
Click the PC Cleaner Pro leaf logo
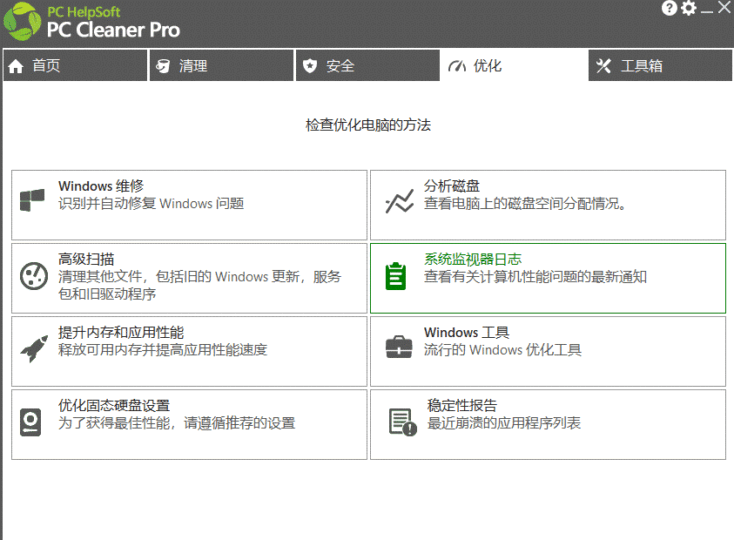tap(22, 21)
